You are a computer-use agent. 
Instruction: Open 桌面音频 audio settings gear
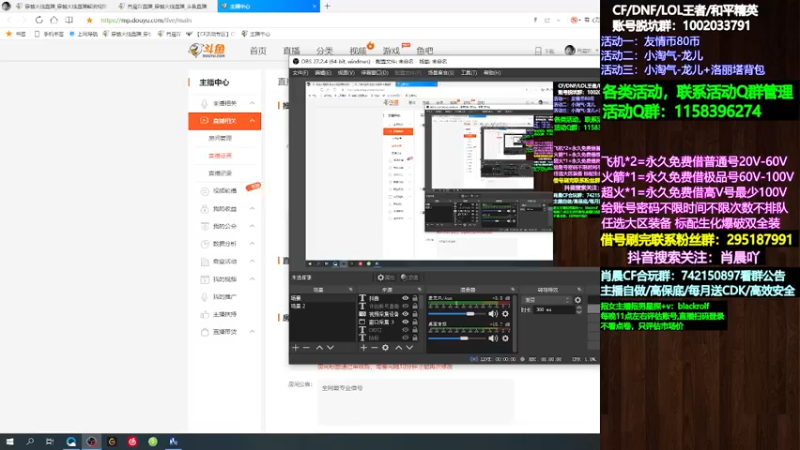(x=505, y=338)
